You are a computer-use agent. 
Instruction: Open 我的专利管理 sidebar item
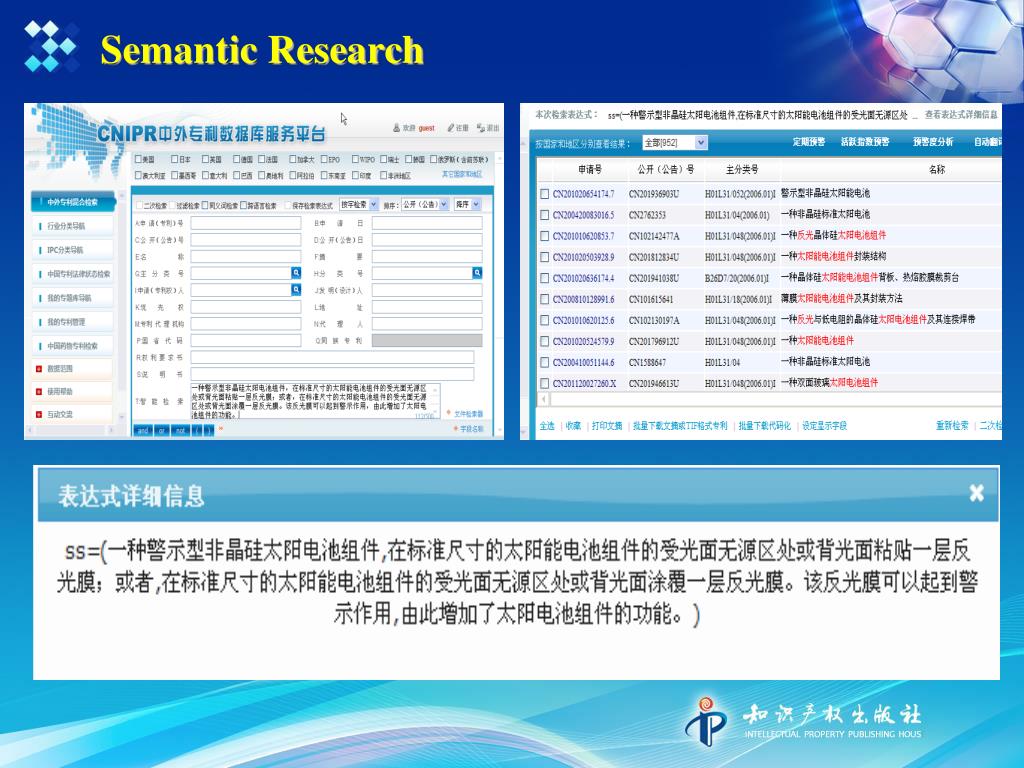(72, 321)
